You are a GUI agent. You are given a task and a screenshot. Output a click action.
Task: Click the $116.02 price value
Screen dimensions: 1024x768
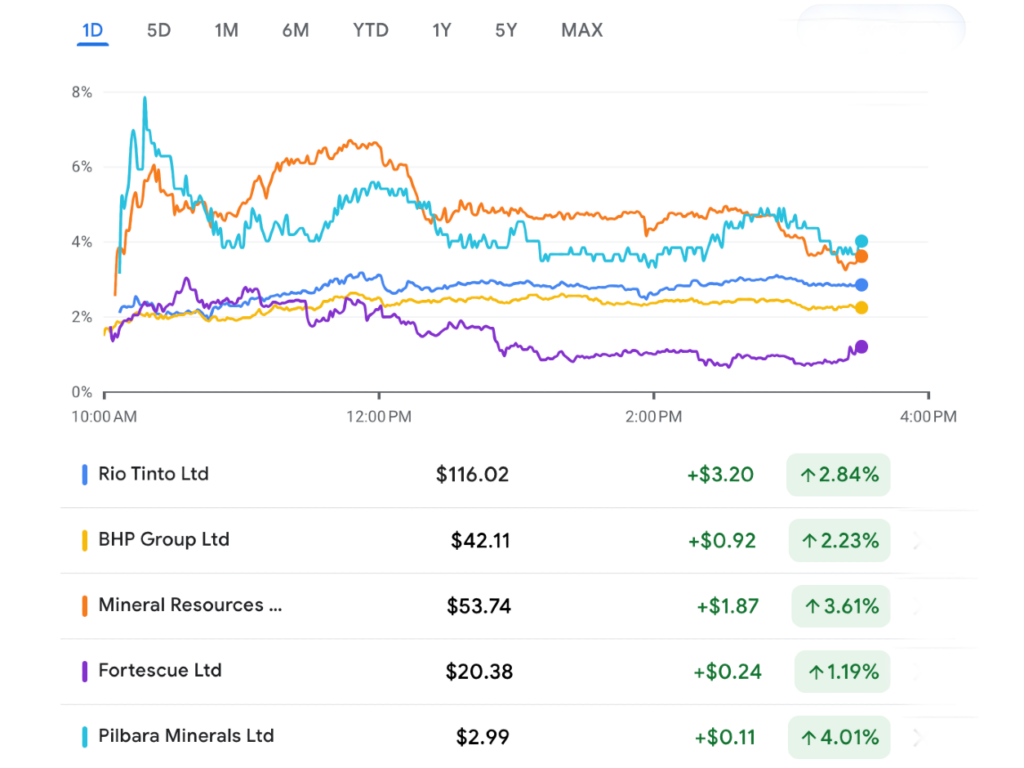click(x=472, y=475)
